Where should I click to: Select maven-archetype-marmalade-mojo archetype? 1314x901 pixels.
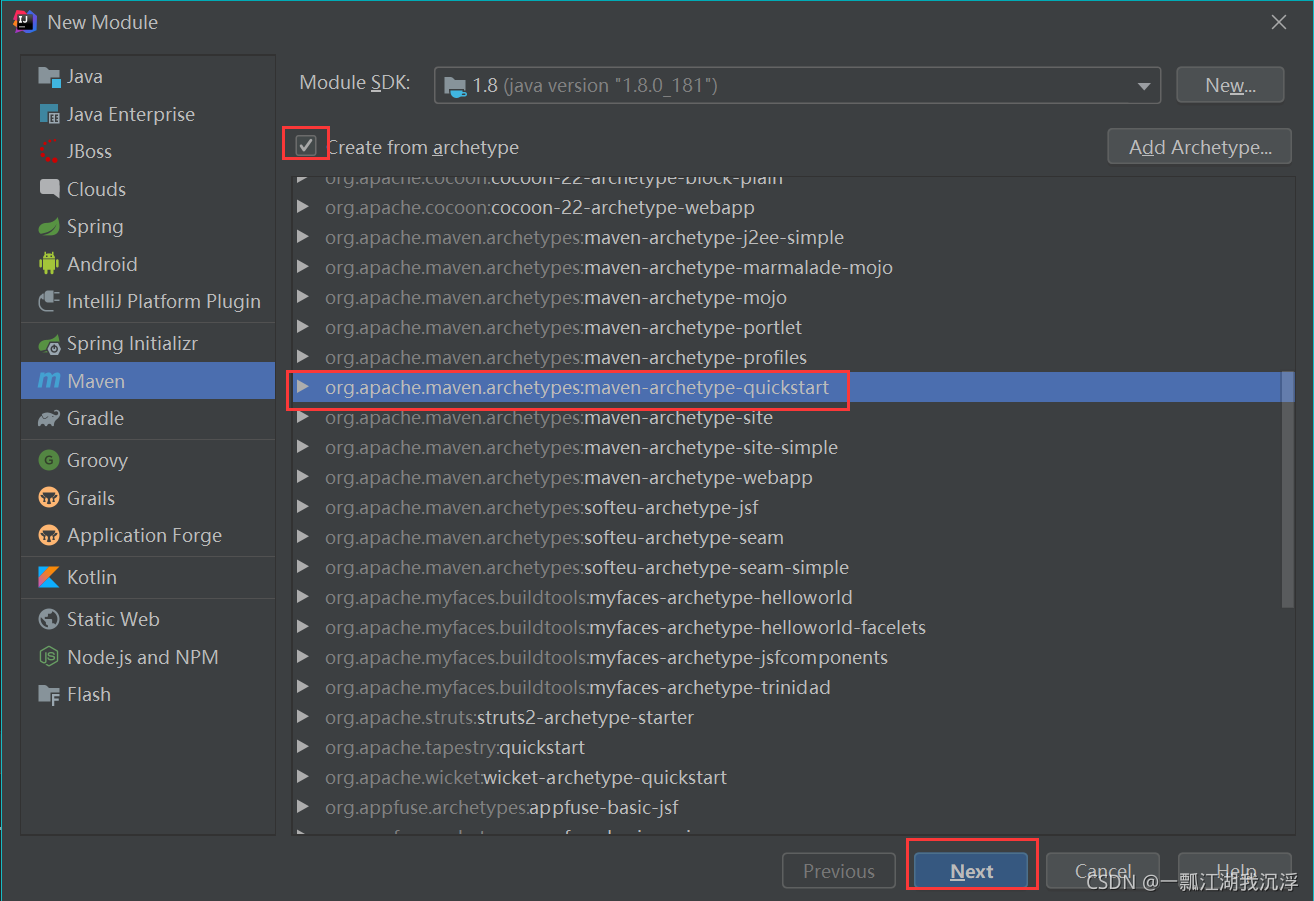pos(786,268)
